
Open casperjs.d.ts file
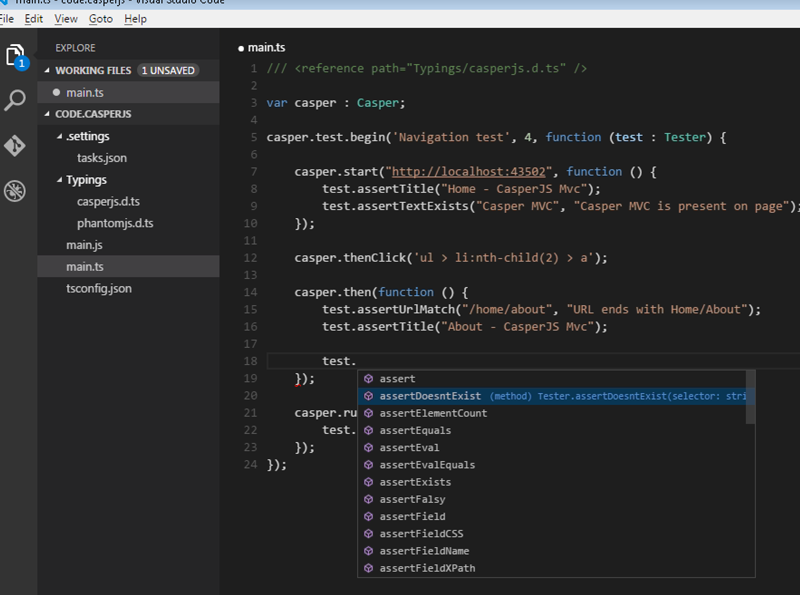click(x=129, y=202)
